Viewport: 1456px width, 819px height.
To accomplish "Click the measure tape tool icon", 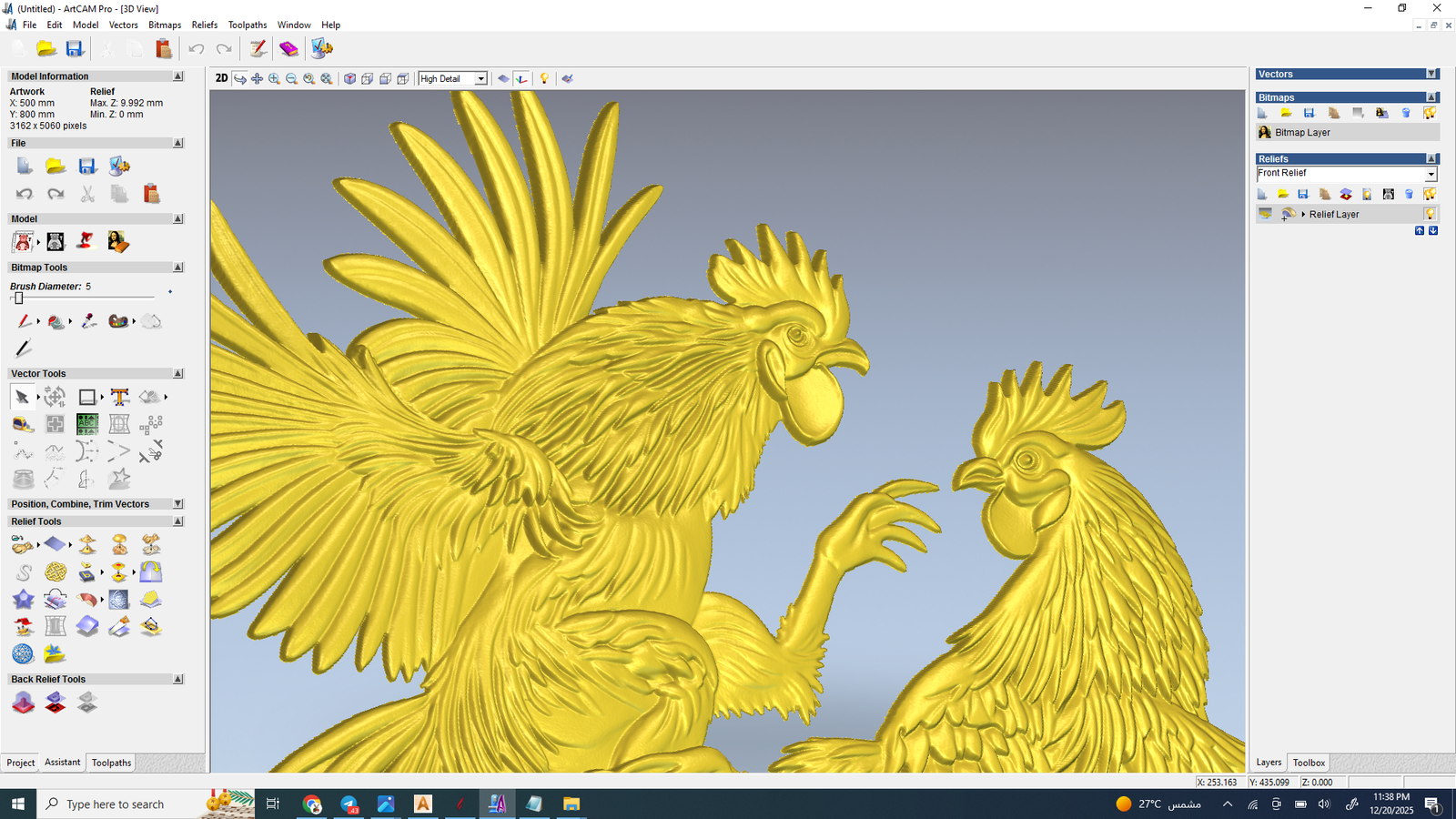I will 23,424.
